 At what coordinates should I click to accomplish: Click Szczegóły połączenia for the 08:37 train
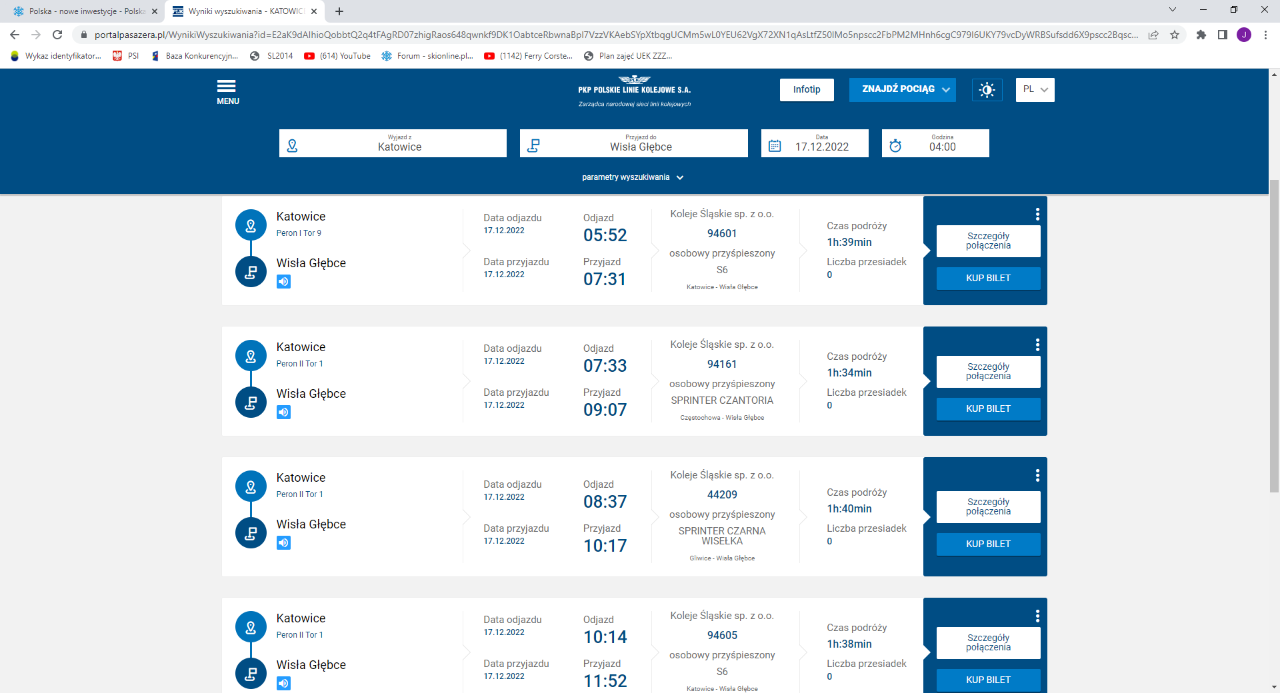coord(988,507)
